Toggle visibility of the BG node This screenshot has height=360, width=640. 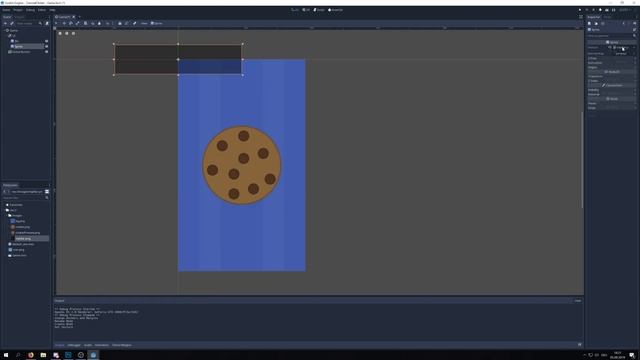[x=47, y=41]
